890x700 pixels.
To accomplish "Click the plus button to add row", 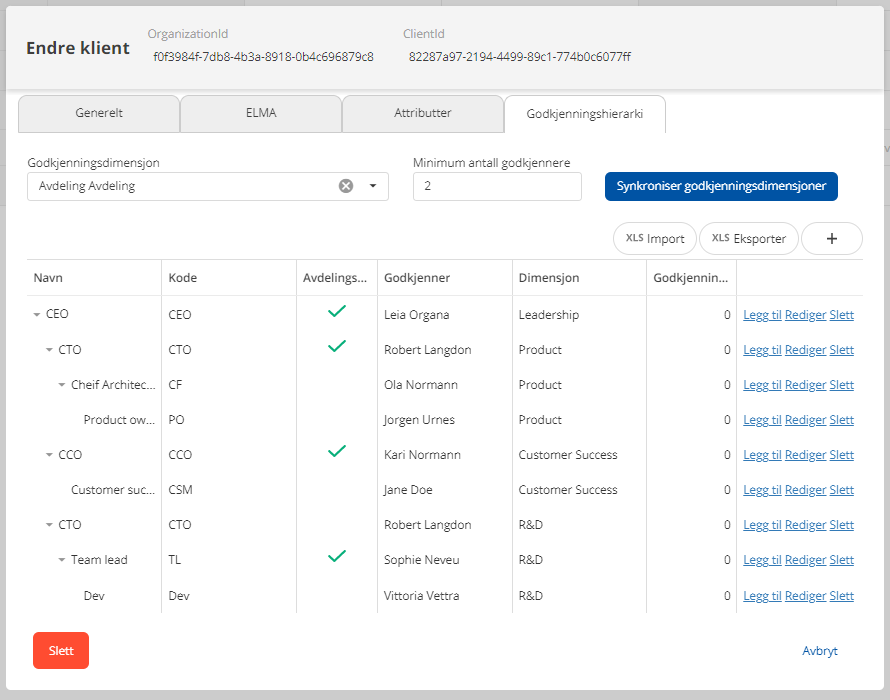I will [x=831, y=239].
